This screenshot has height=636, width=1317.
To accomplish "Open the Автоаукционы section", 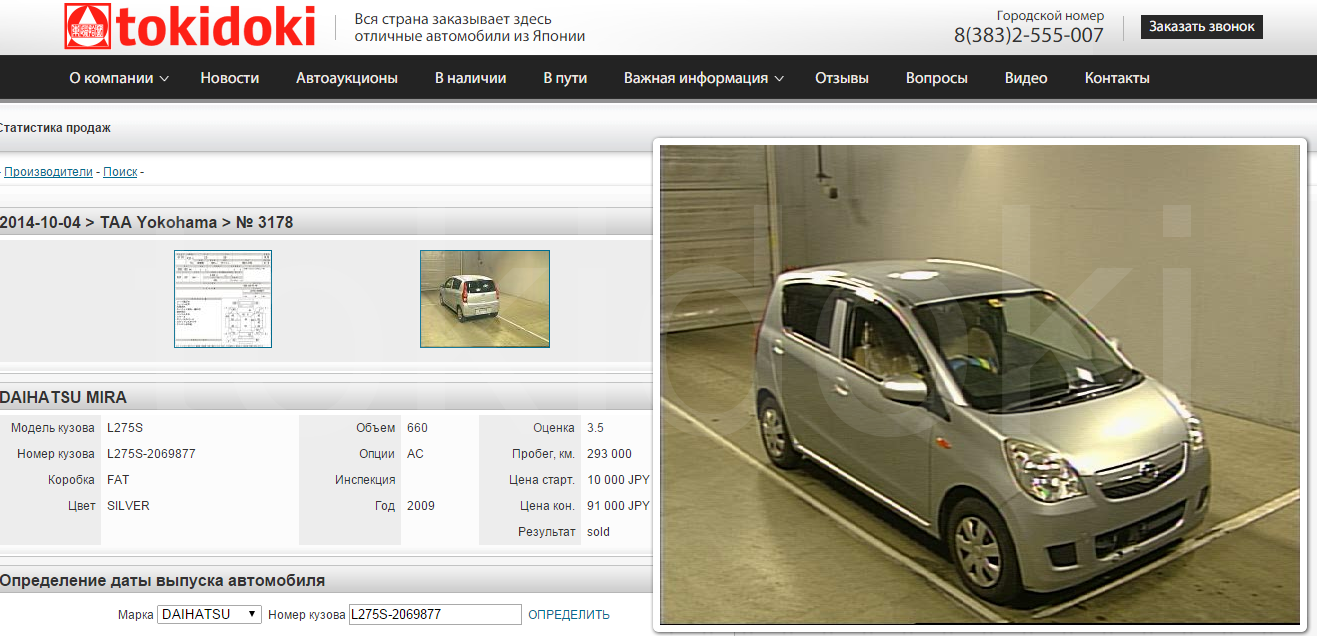I will point(347,78).
